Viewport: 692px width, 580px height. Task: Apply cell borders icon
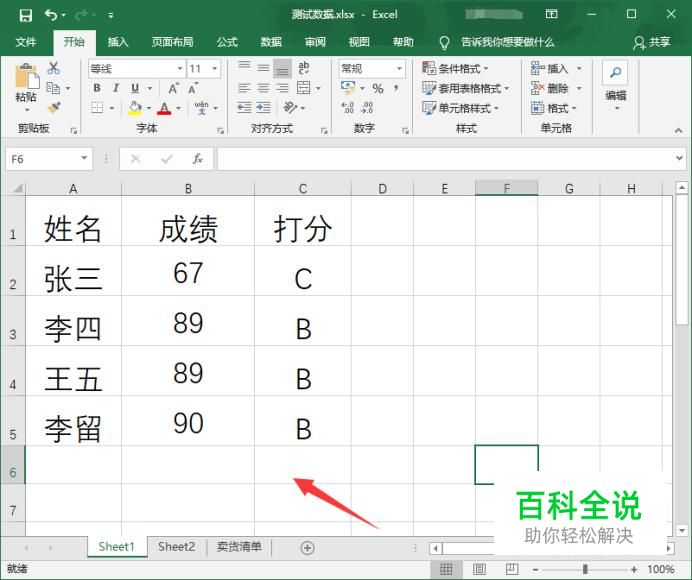[97, 108]
